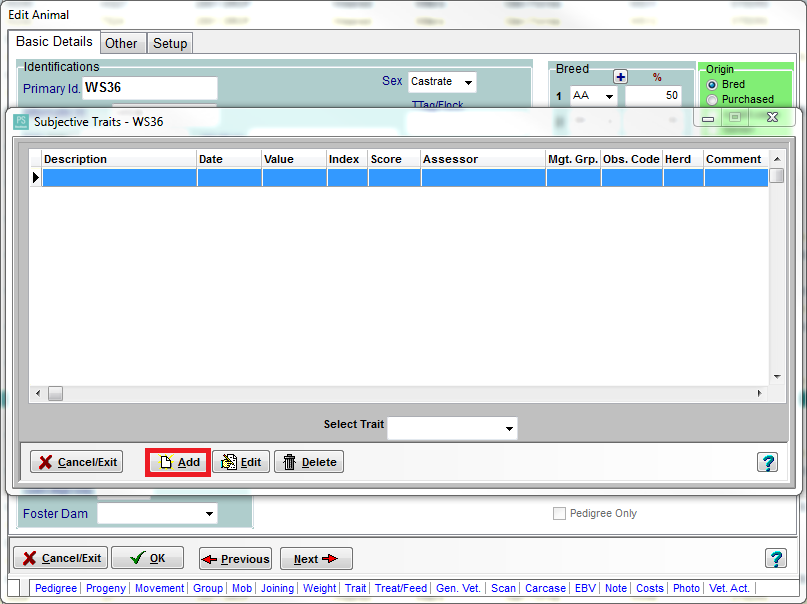This screenshot has width=807, height=604.
Task: Switch to the Other tab
Action: [121, 43]
